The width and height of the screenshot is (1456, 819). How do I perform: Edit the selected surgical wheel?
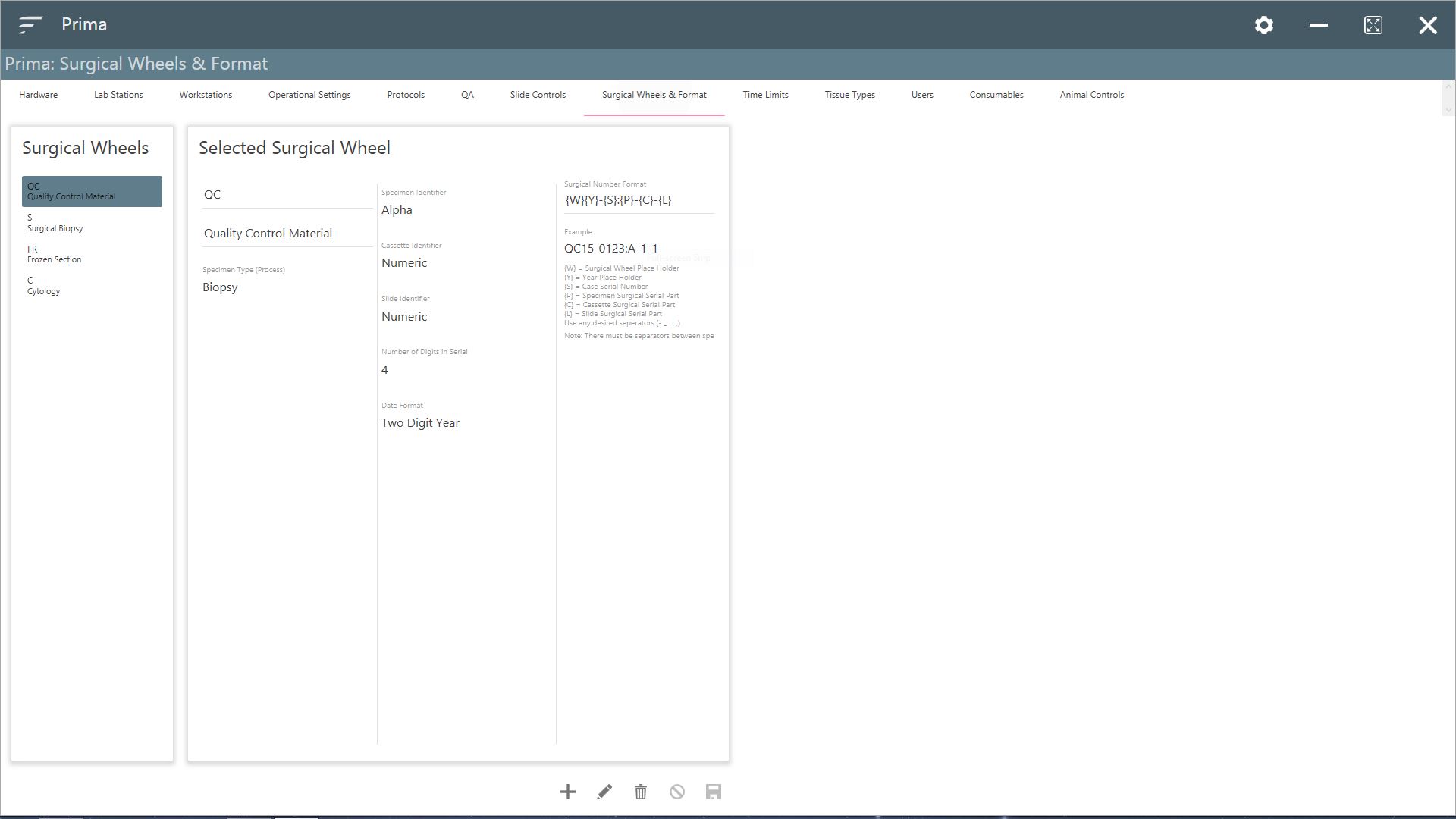click(604, 792)
